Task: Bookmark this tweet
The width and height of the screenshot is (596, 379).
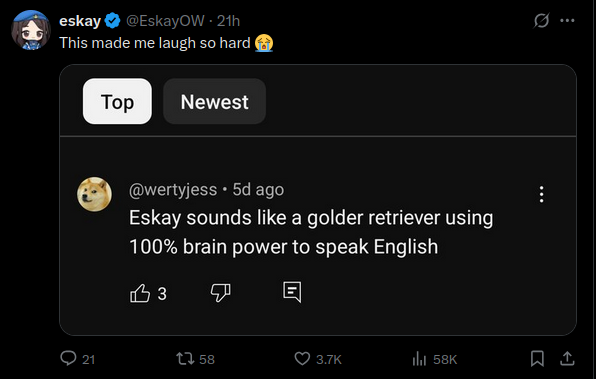Action: coord(537,358)
